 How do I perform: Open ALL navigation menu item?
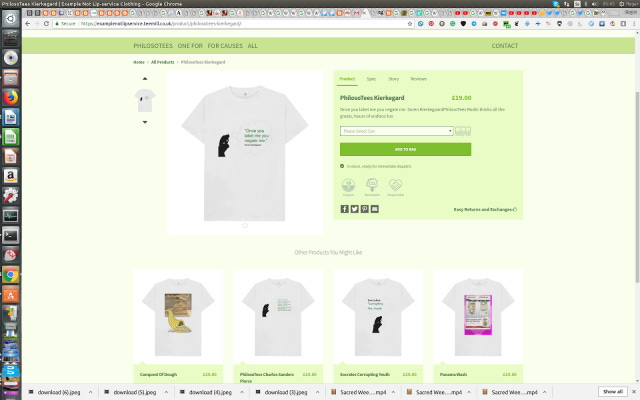click(x=253, y=46)
